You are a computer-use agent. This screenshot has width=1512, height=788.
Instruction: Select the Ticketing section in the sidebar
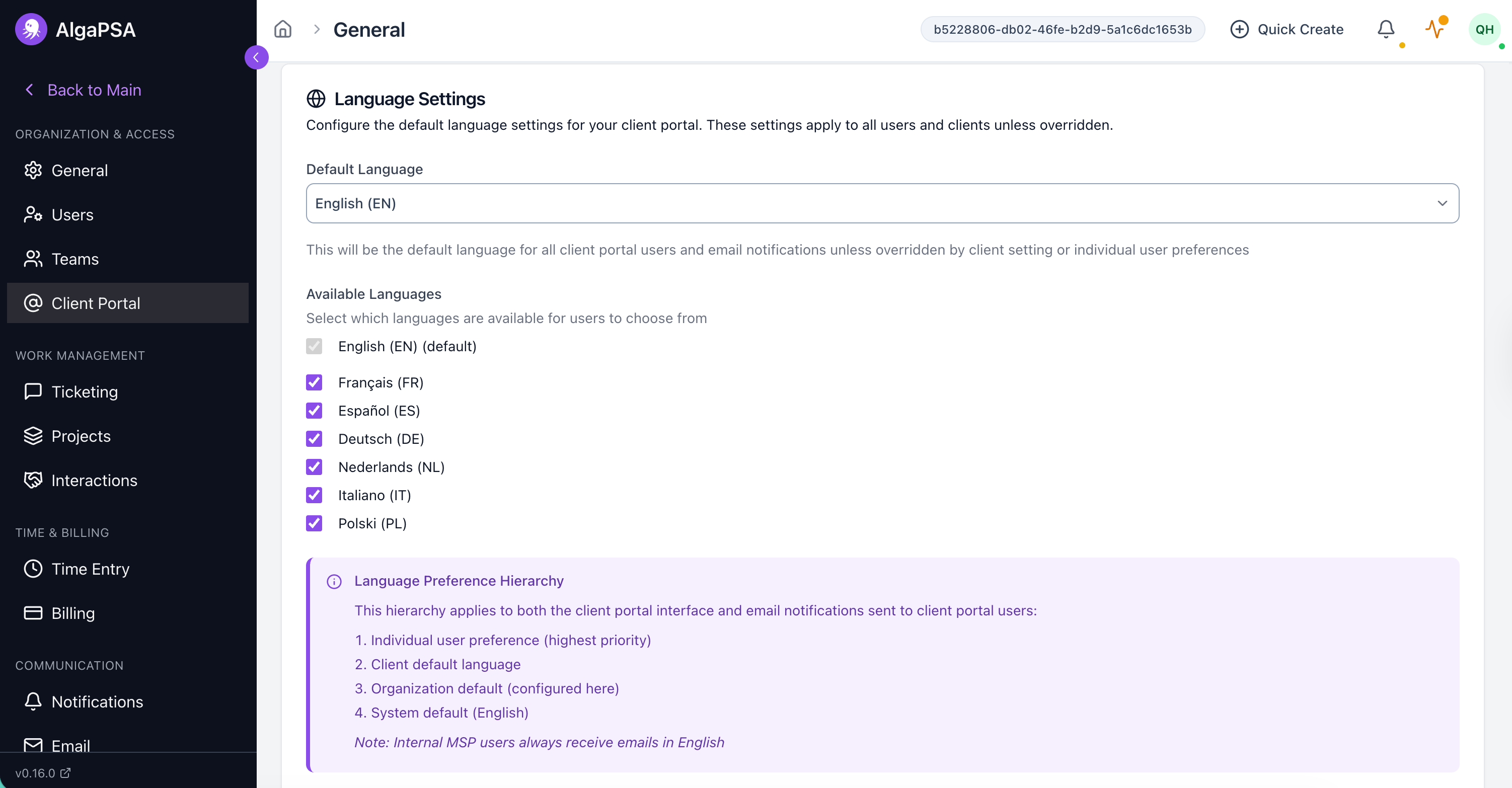pos(84,391)
